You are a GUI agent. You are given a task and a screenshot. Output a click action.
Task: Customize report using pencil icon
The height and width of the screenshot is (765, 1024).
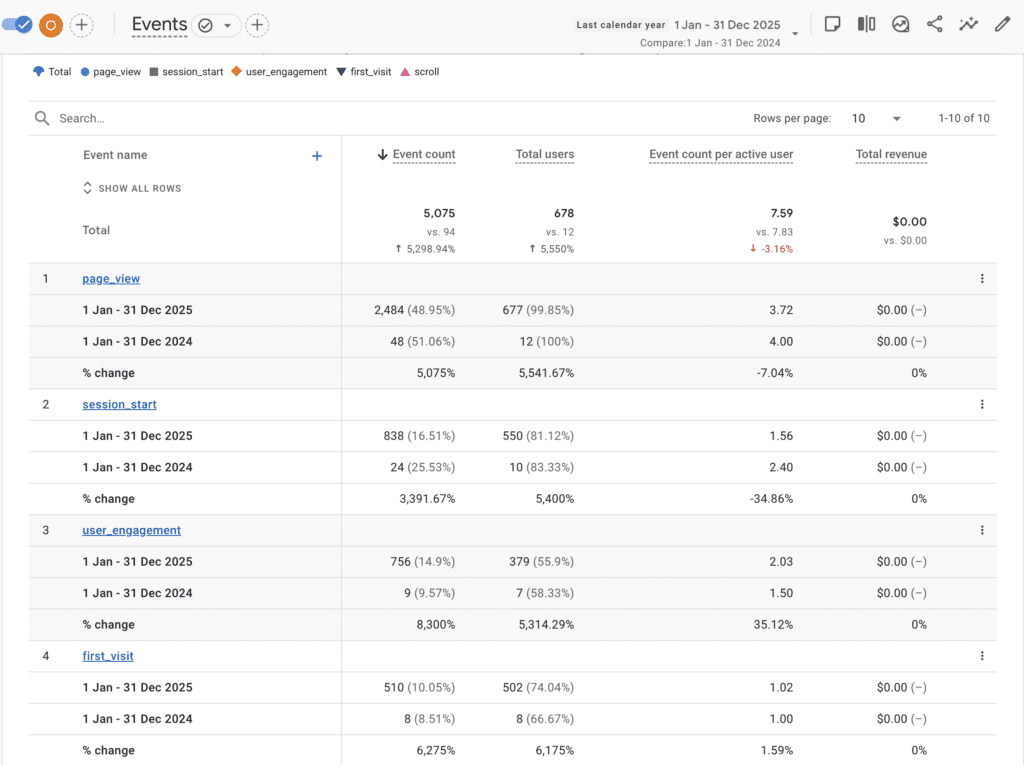click(1002, 25)
